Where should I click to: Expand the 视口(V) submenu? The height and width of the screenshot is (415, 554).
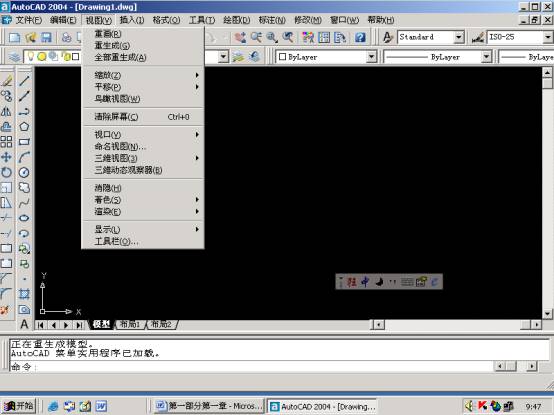[x=143, y=135]
